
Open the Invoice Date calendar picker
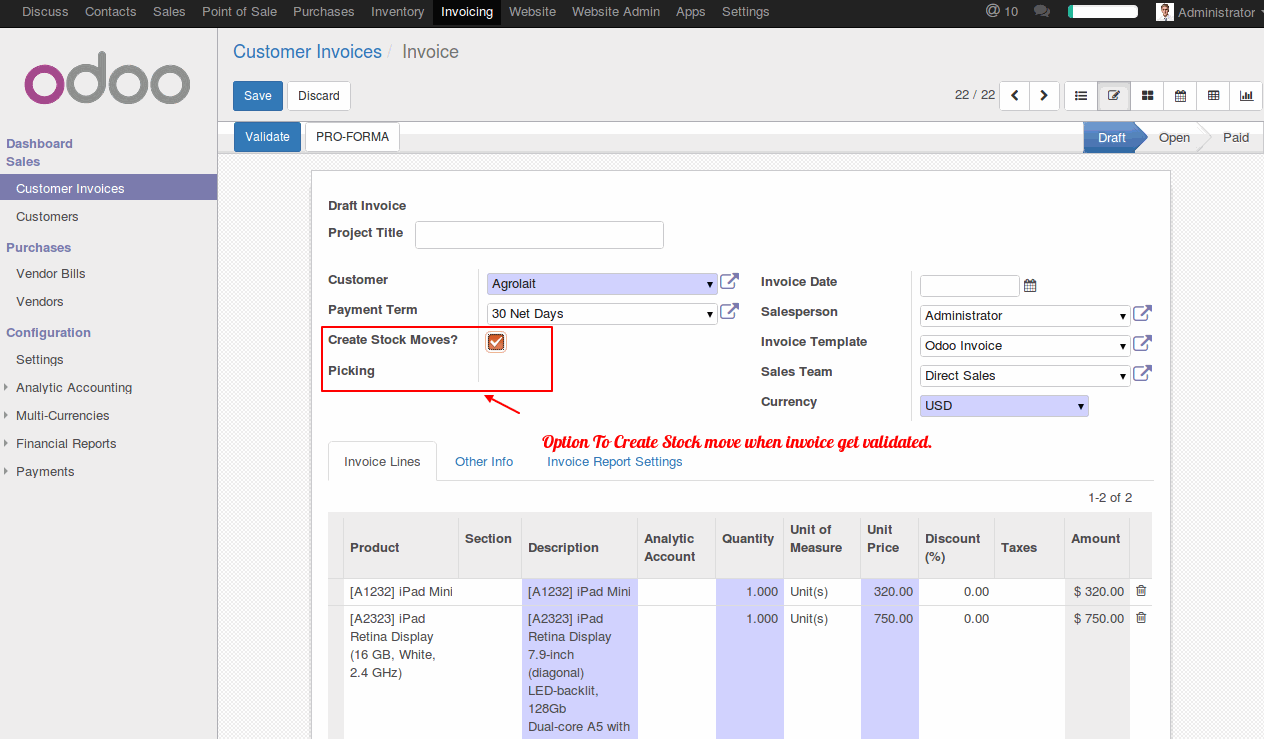(x=1030, y=286)
